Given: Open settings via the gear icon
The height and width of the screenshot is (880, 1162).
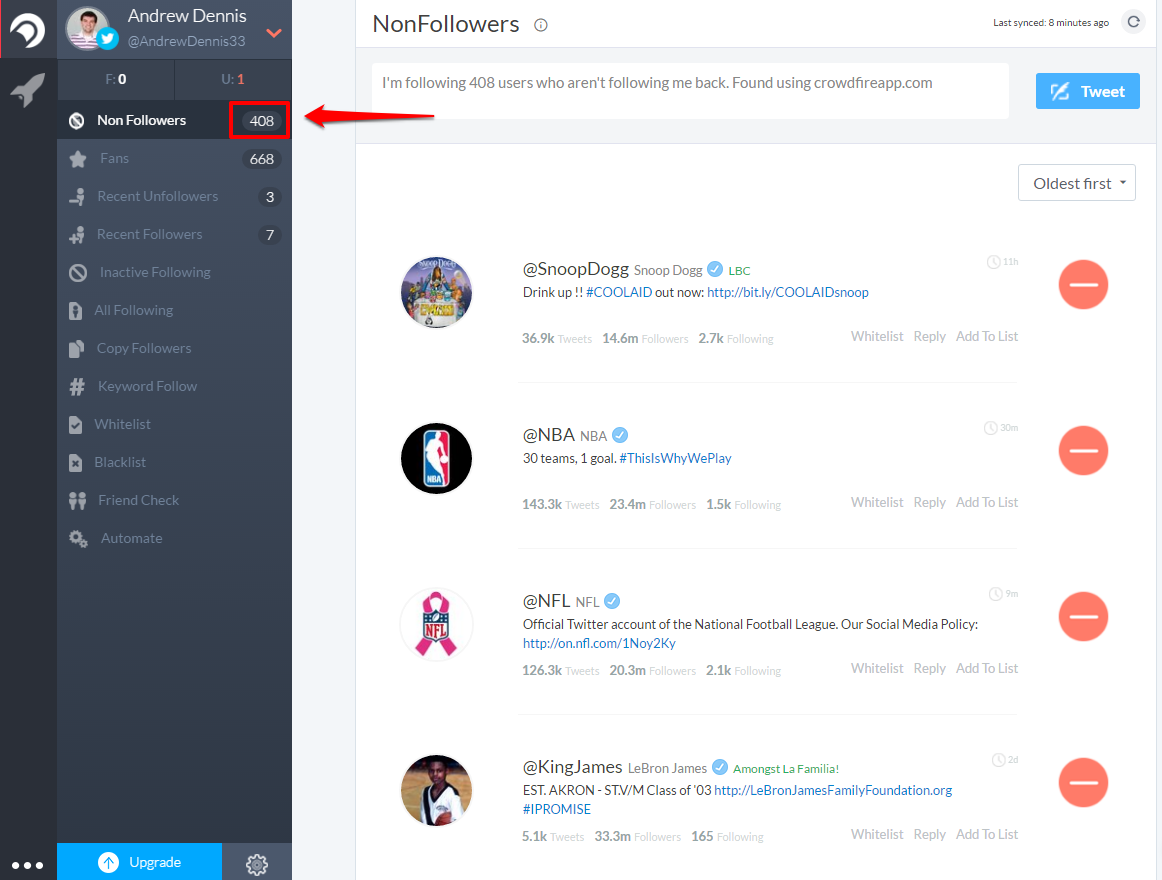Looking at the screenshot, I should 257,862.
